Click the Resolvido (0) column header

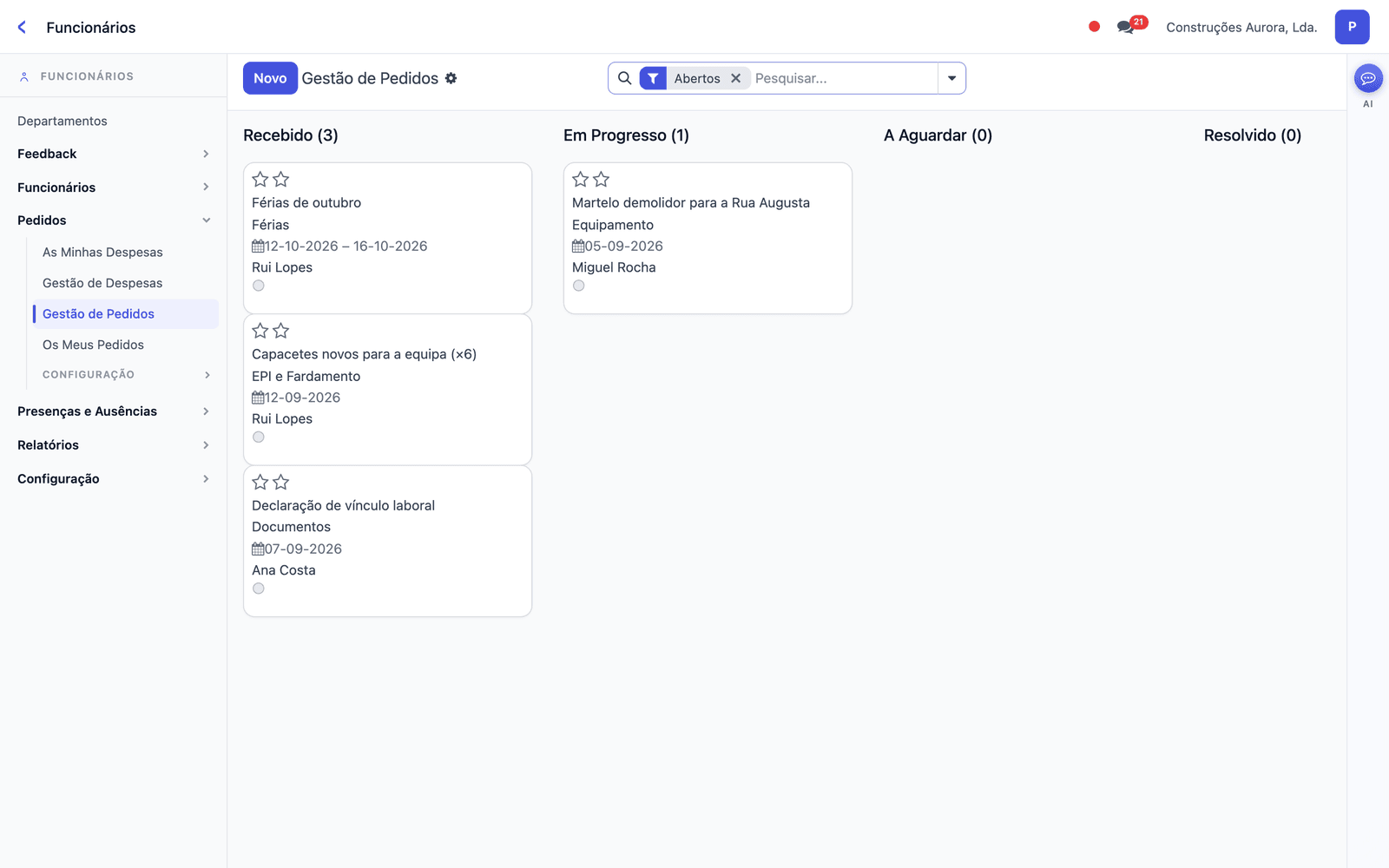tap(1252, 135)
